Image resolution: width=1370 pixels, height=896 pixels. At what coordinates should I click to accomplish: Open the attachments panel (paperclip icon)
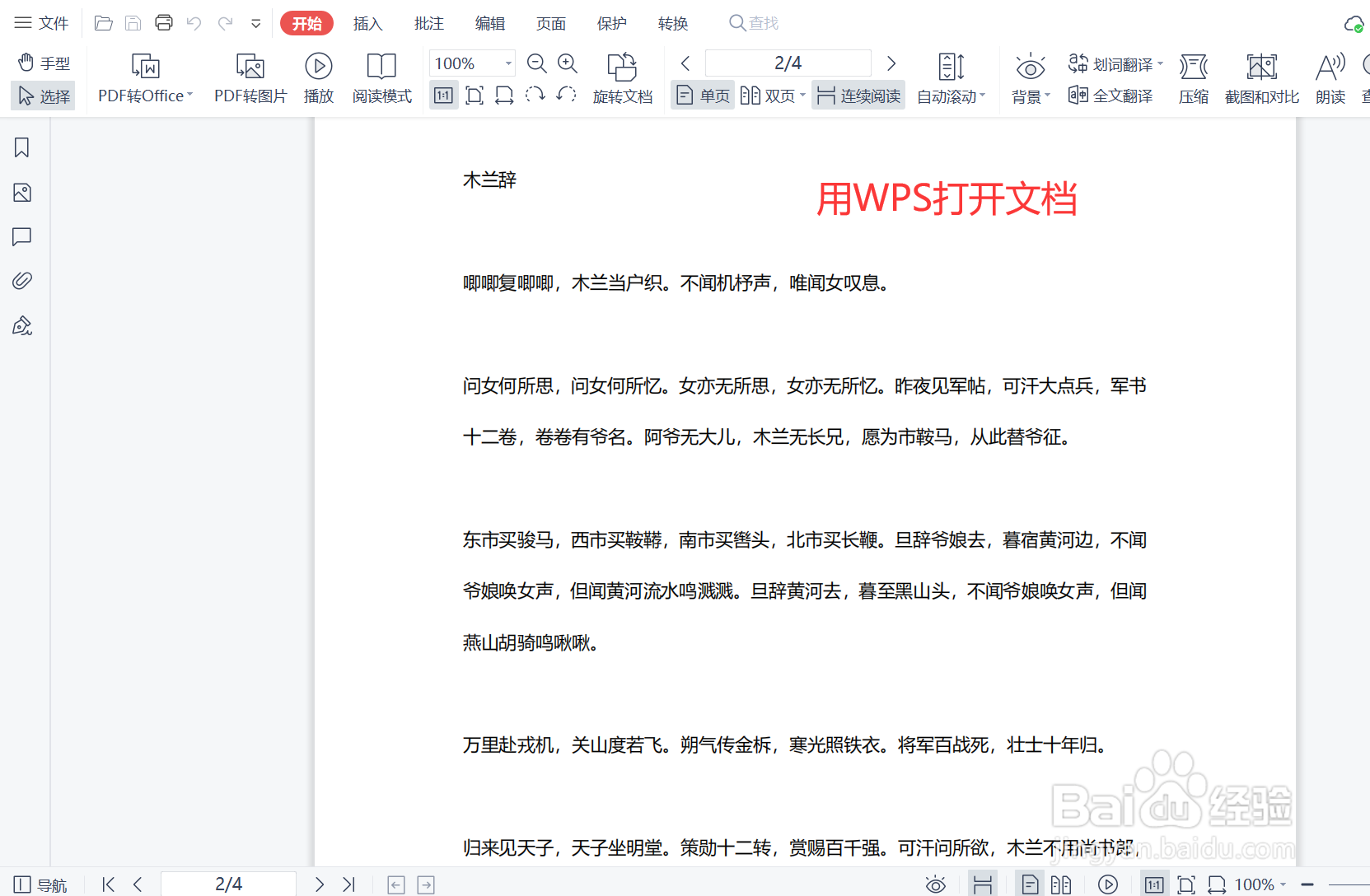[x=21, y=281]
